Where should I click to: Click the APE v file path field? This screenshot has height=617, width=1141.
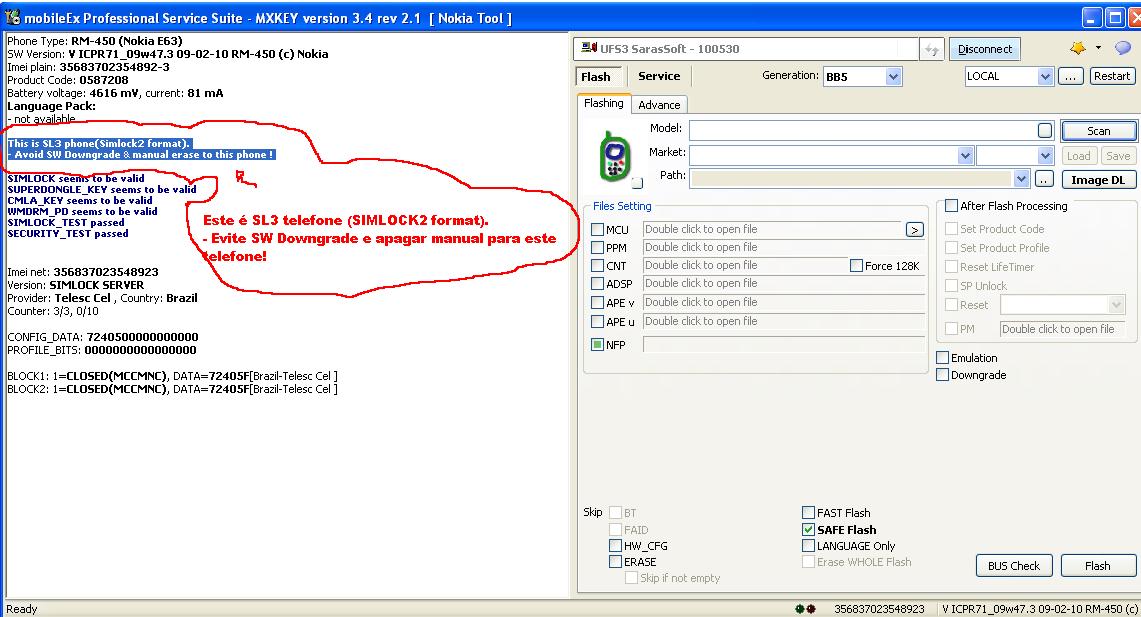click(784, 303)
